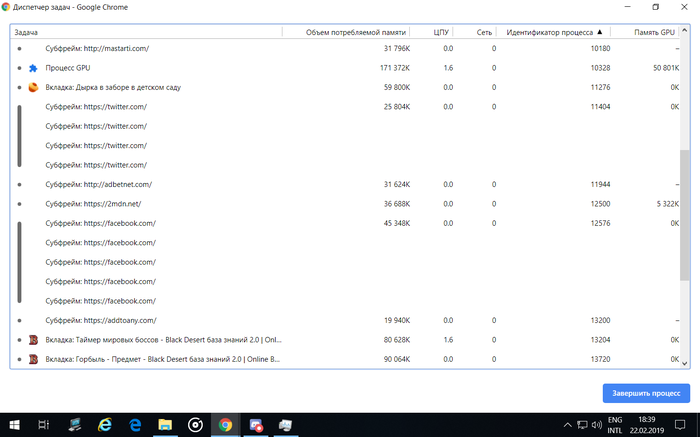Open the Windows Start menu
Screen dimensions: 700x437
[15, 424]
